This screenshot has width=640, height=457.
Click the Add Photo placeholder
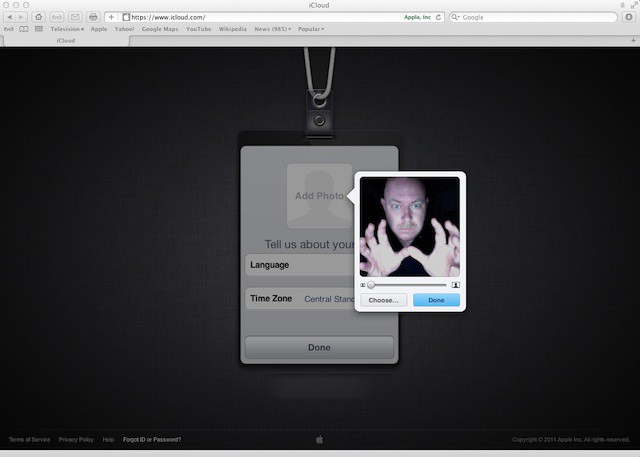point(319,196)
